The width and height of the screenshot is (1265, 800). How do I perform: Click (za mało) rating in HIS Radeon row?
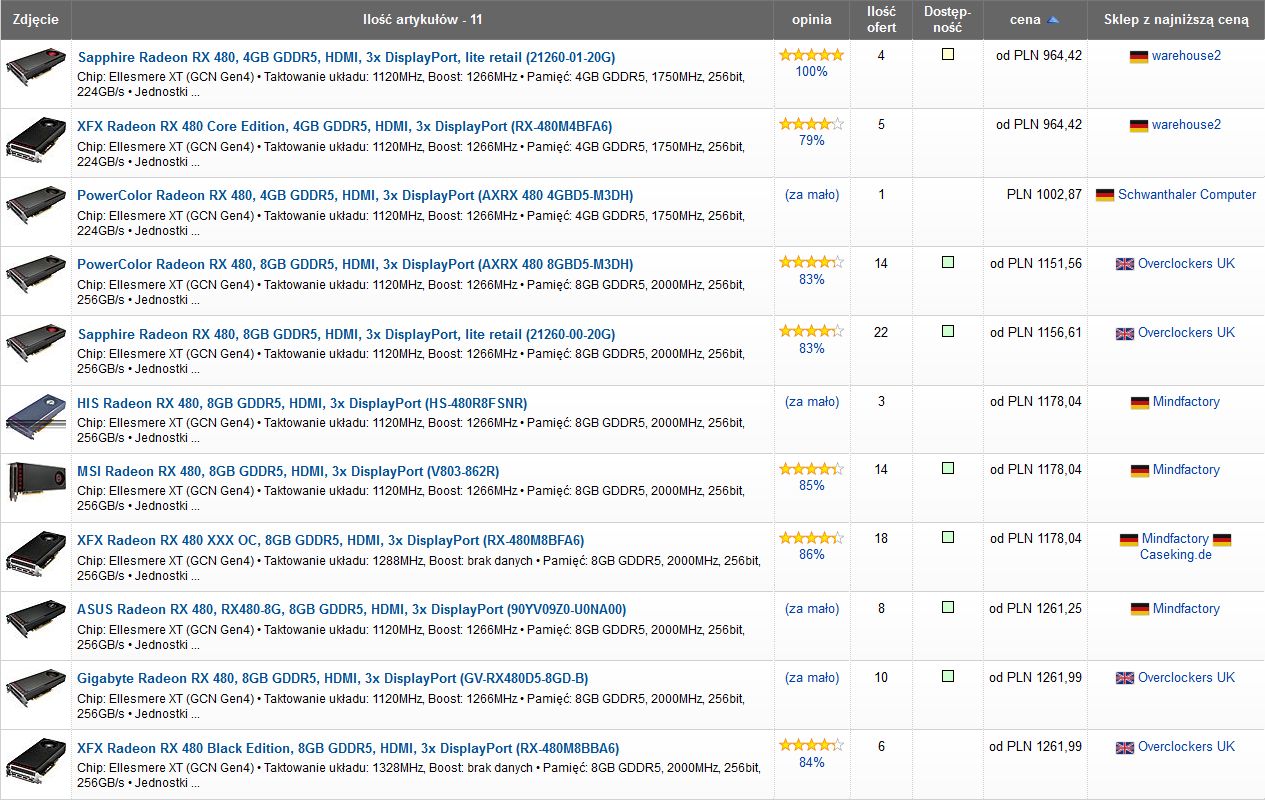point(812,402)
